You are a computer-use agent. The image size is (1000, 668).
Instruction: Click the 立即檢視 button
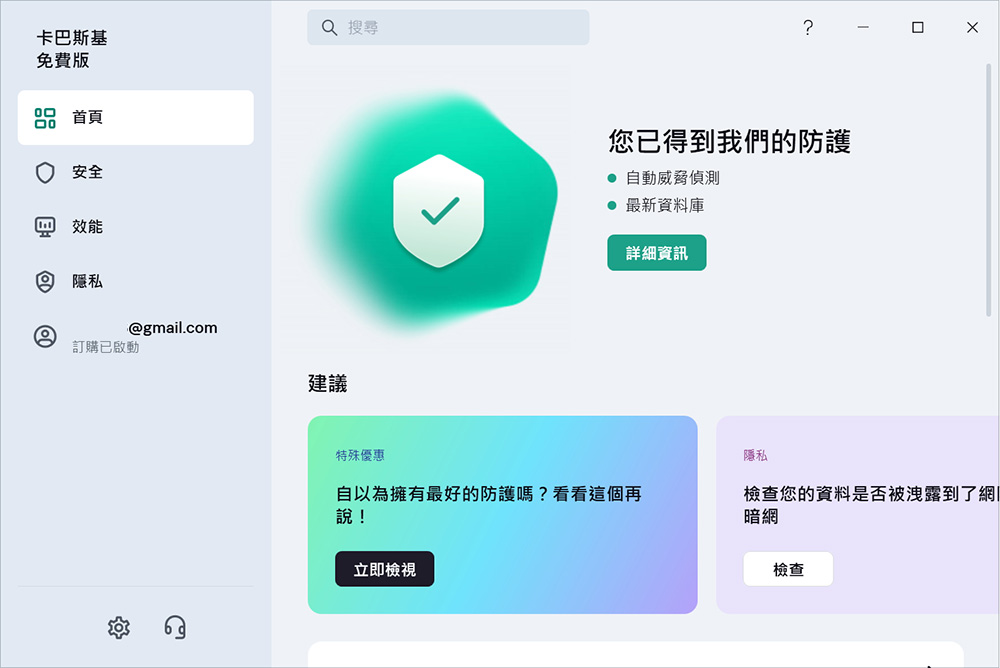click(x=385, y=569)
